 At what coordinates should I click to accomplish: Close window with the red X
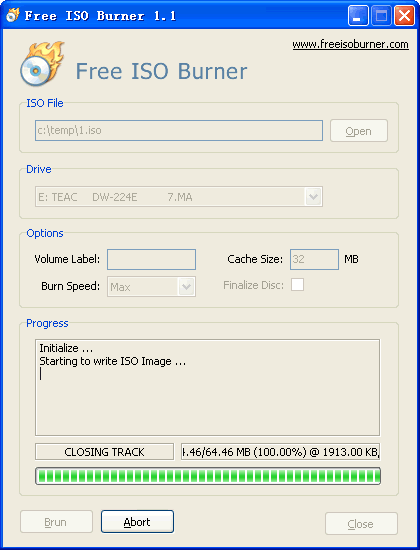tap(404, 16)
